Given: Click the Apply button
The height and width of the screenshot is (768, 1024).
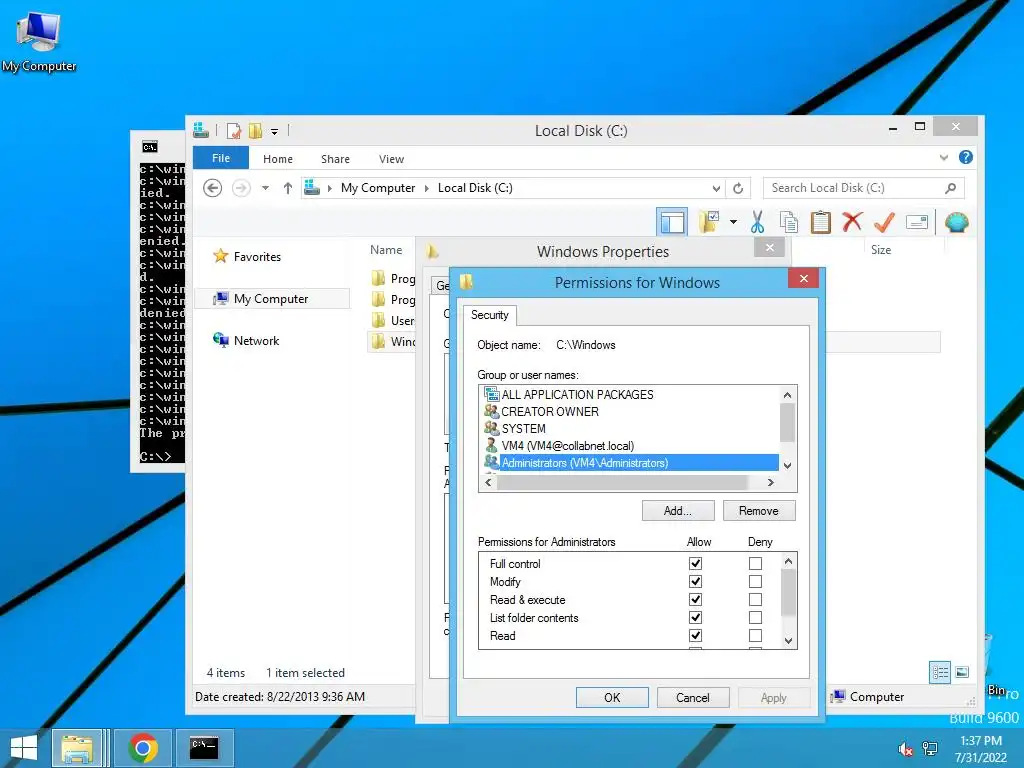Looking at the screenshot, I should [774, 697].
